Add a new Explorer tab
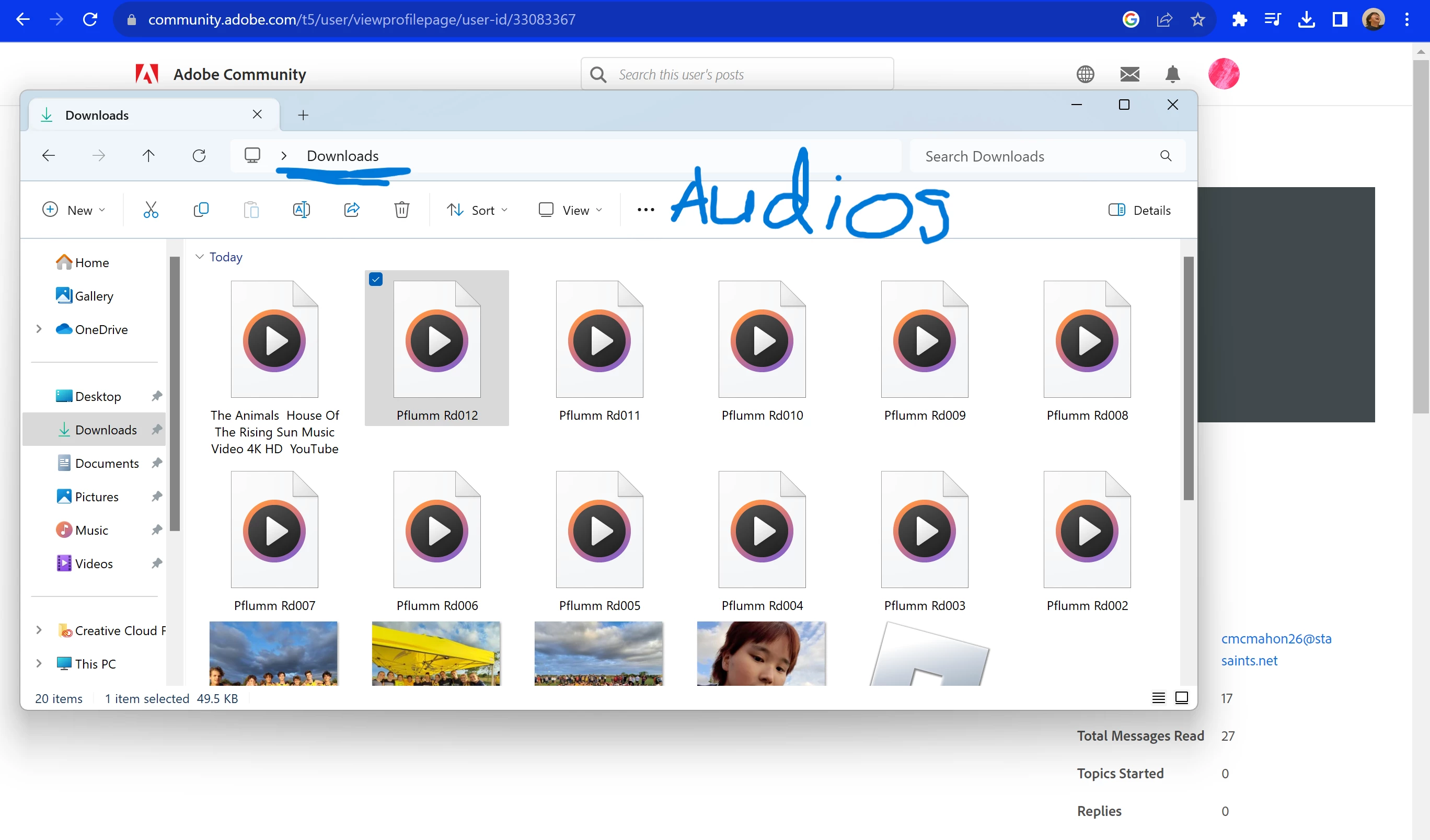 (303, 115)
